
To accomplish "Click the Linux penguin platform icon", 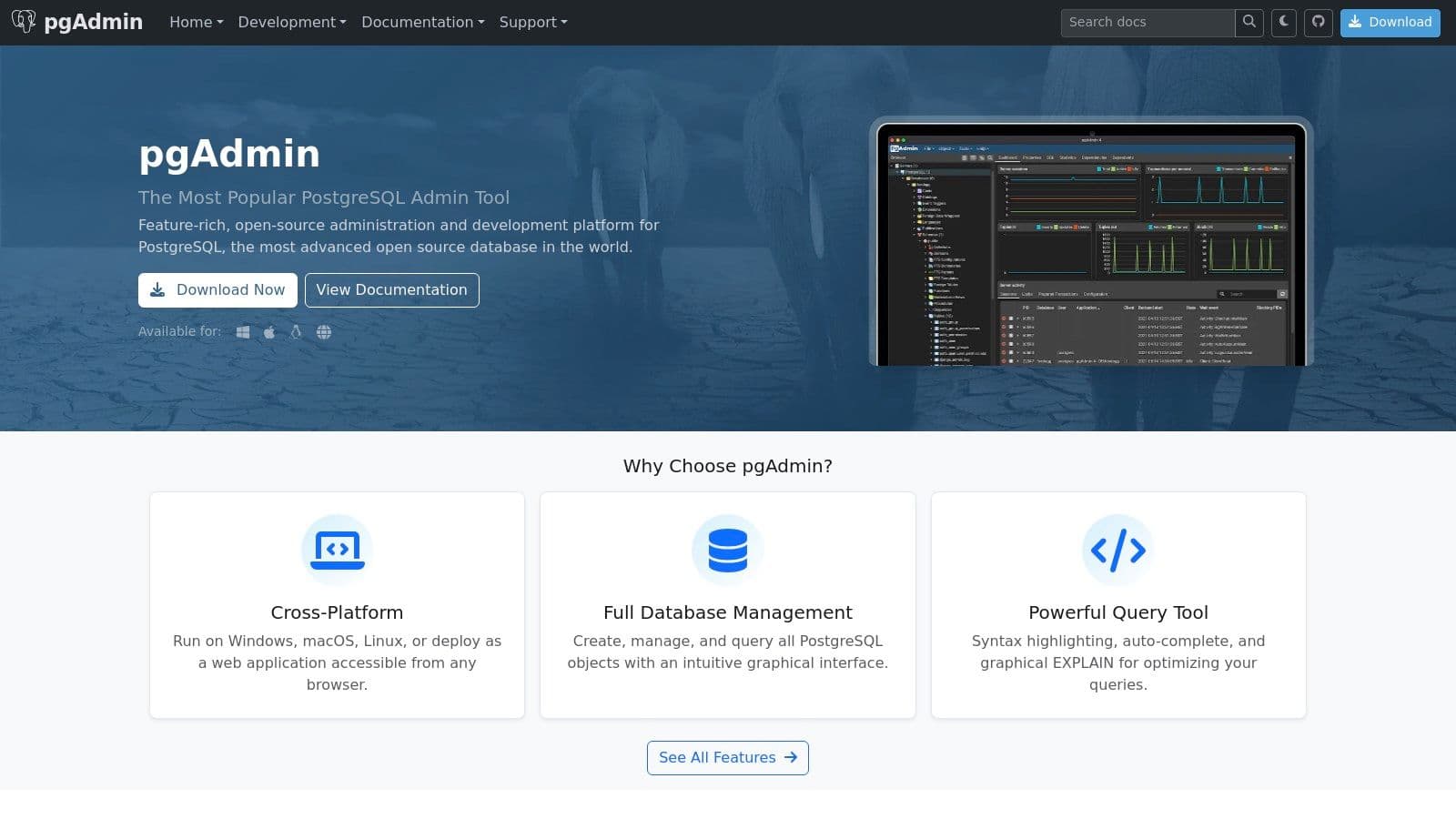I will click(x=296, y=332).
